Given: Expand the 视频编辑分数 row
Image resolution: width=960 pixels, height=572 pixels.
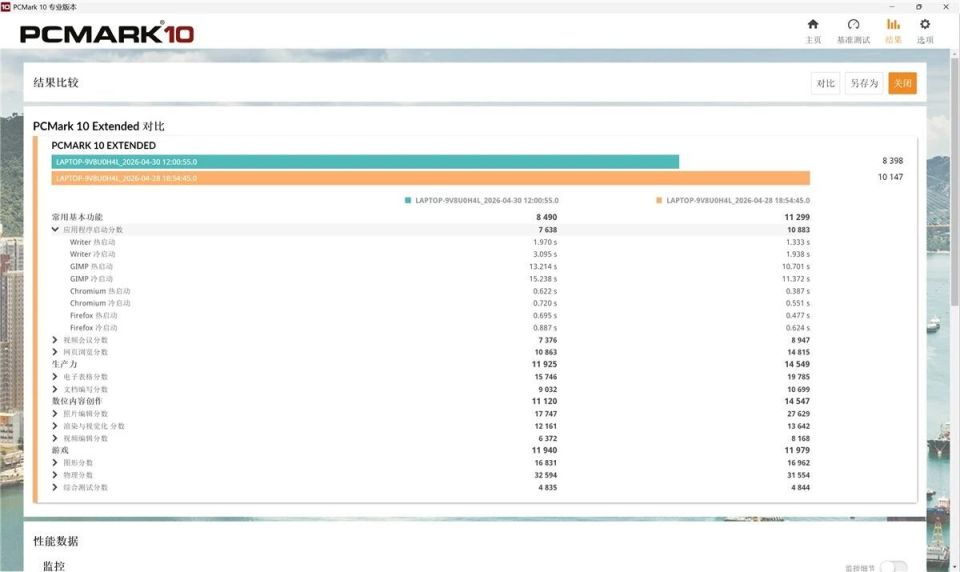Looking at the screenshot, I should [55, 438].
